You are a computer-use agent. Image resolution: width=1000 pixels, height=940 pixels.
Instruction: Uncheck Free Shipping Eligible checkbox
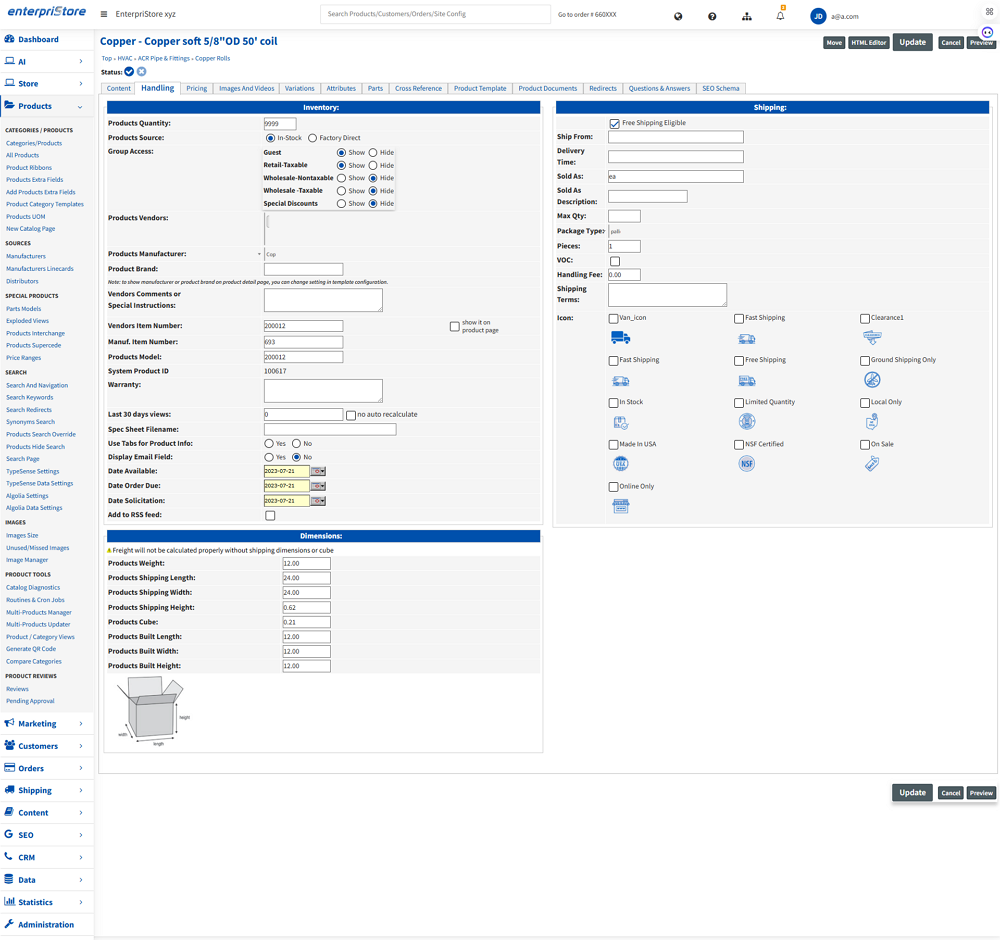(614, 123)
